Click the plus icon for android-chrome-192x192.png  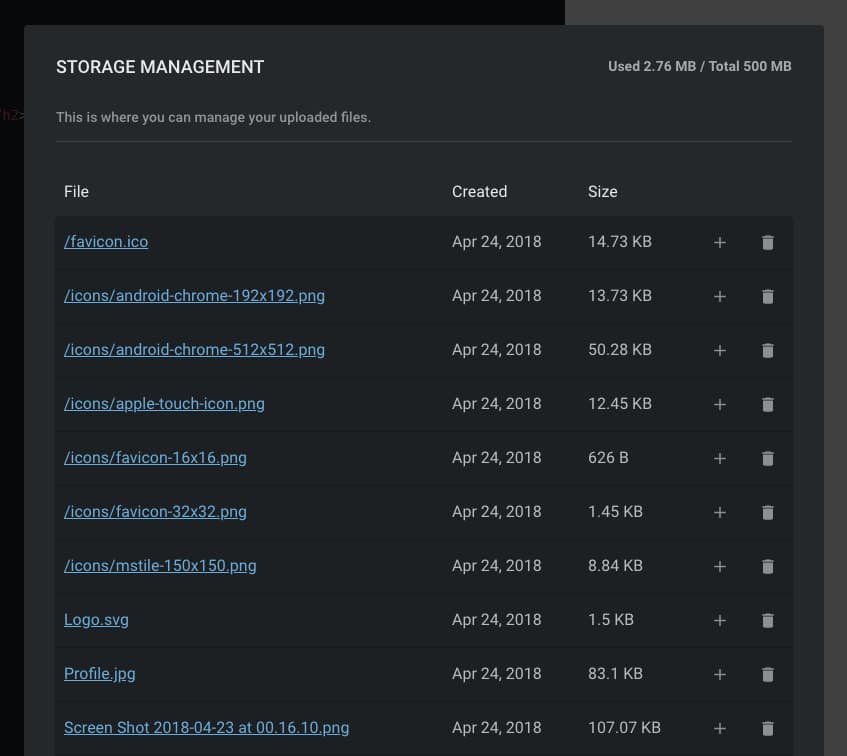719,296
